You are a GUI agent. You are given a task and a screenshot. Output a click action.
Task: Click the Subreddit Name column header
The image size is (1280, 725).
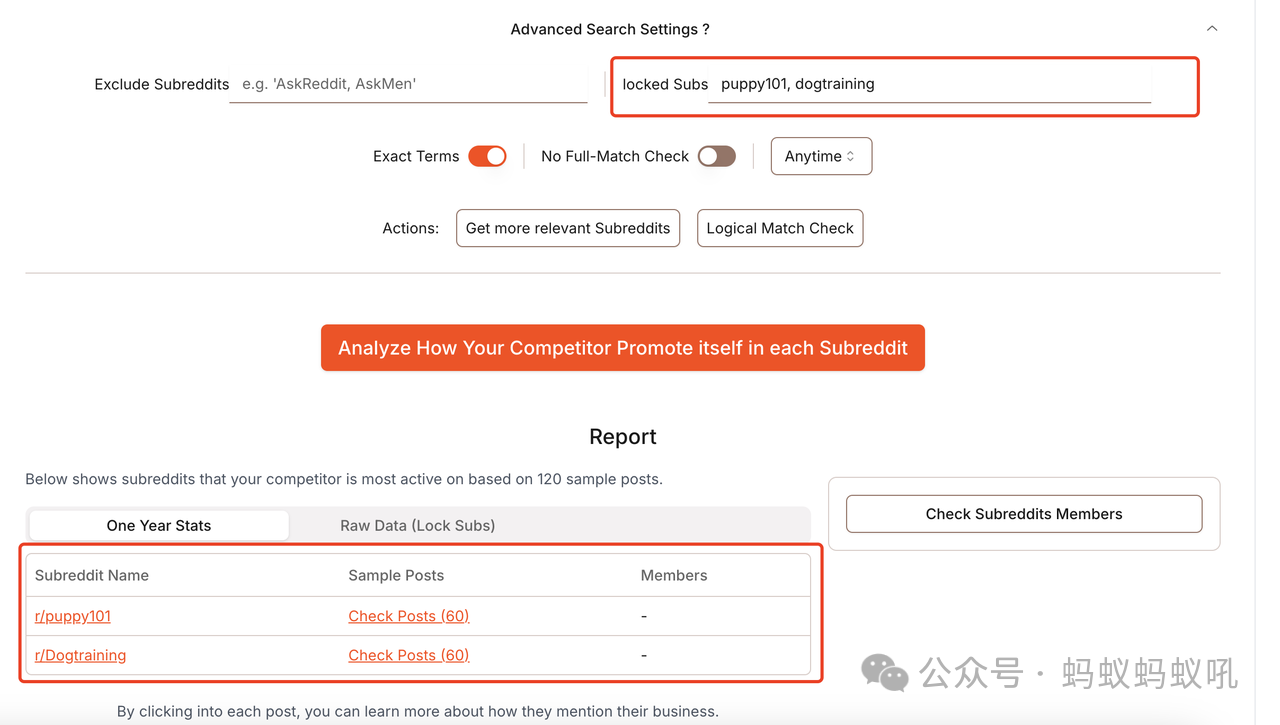tap(92, 575)
